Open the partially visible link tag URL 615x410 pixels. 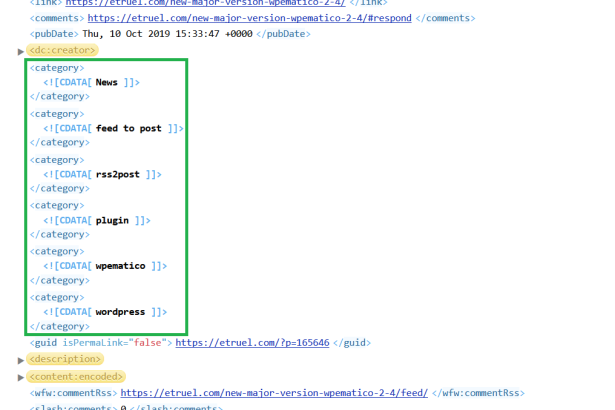205,3
